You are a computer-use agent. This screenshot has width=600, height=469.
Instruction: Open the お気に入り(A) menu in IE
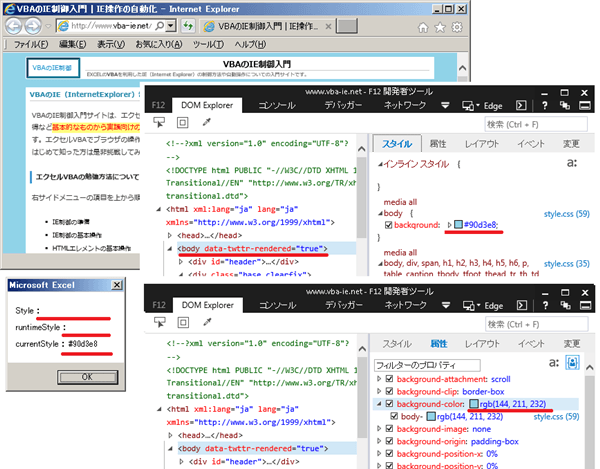159,44
